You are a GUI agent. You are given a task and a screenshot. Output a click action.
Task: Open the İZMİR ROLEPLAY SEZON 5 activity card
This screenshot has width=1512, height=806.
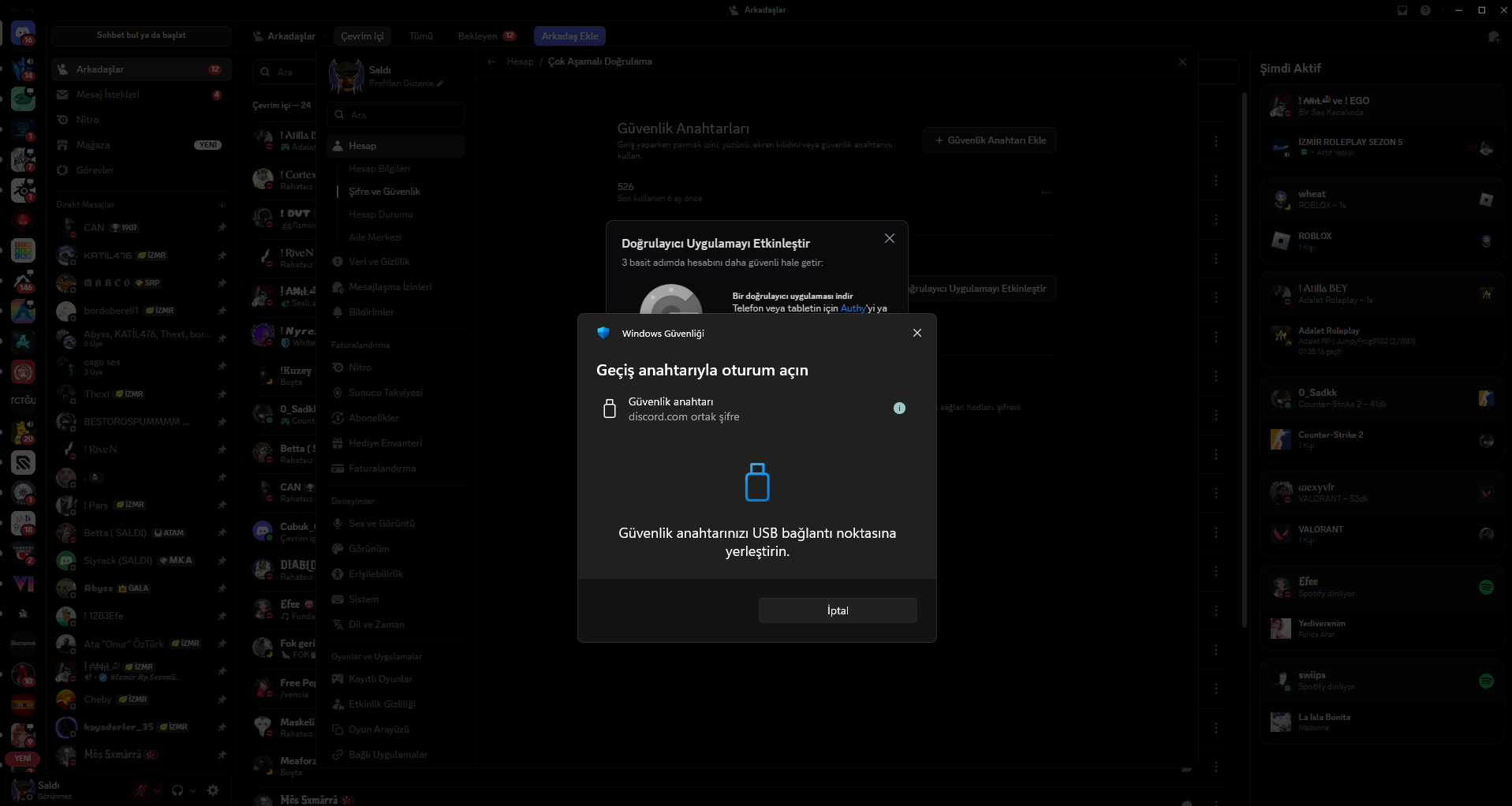pyautogui.click(x=1382, y=147)
